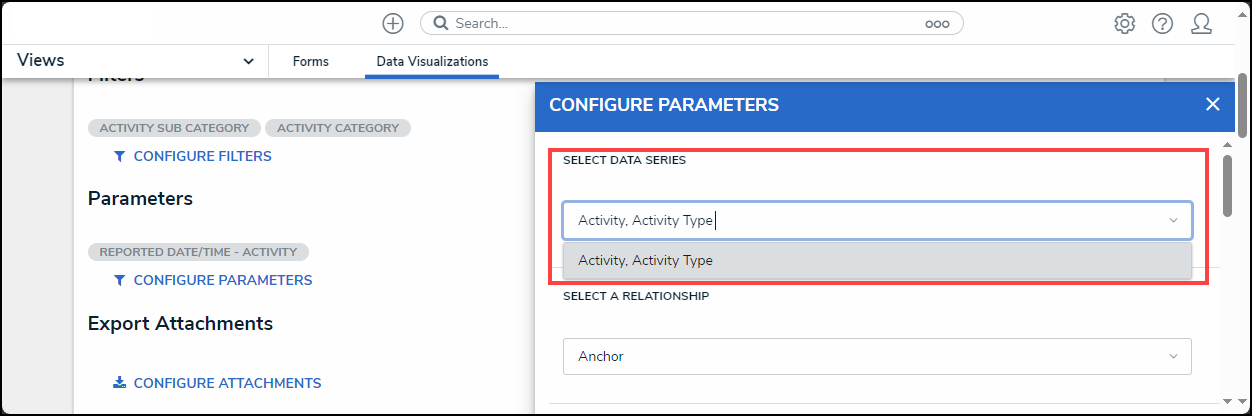Click the Configure Attachments link
The width and height of the screenshot is (1252, 416).
tap(227, 383)
